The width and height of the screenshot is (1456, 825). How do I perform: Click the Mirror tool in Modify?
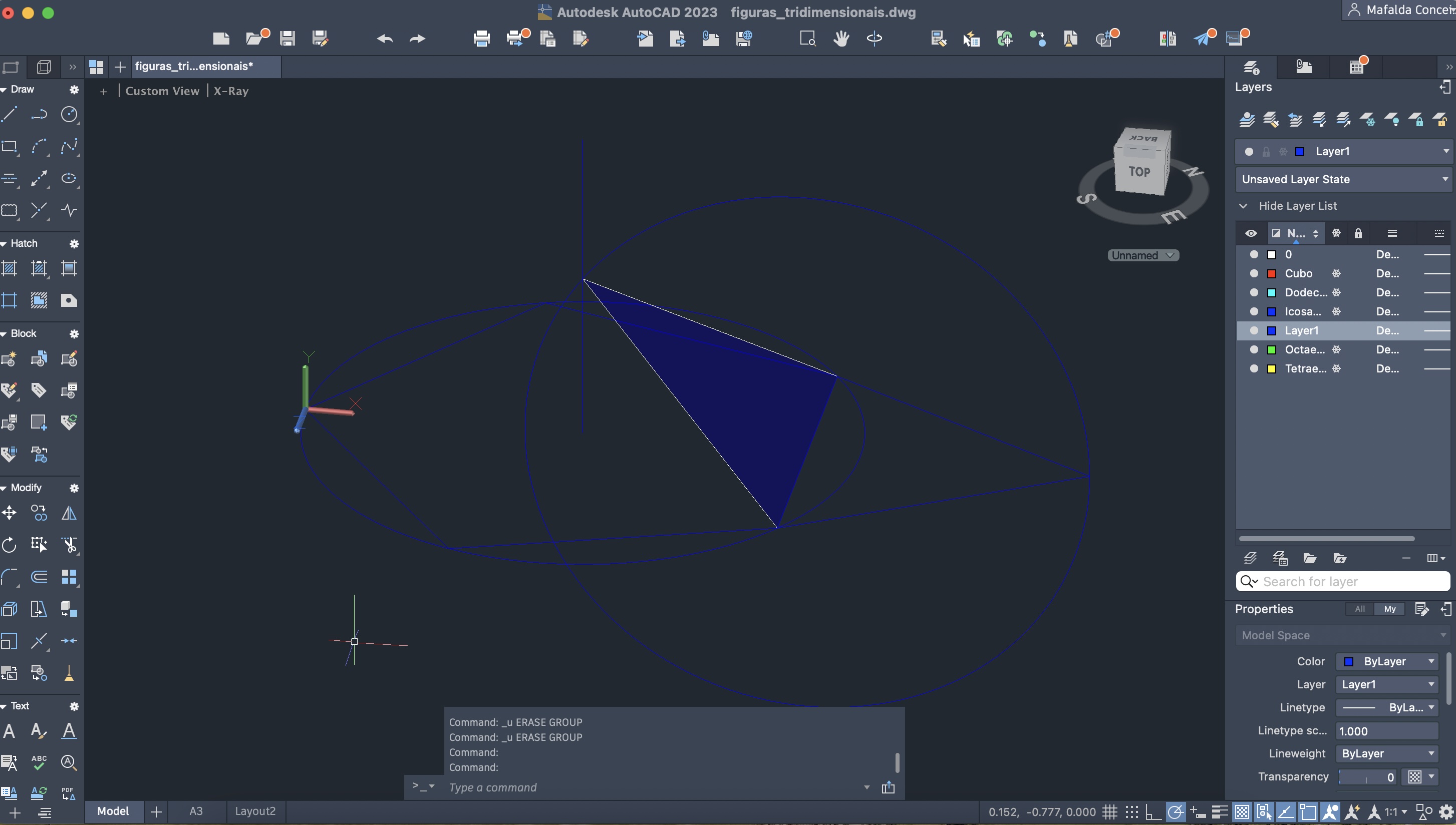pos(69,513)
